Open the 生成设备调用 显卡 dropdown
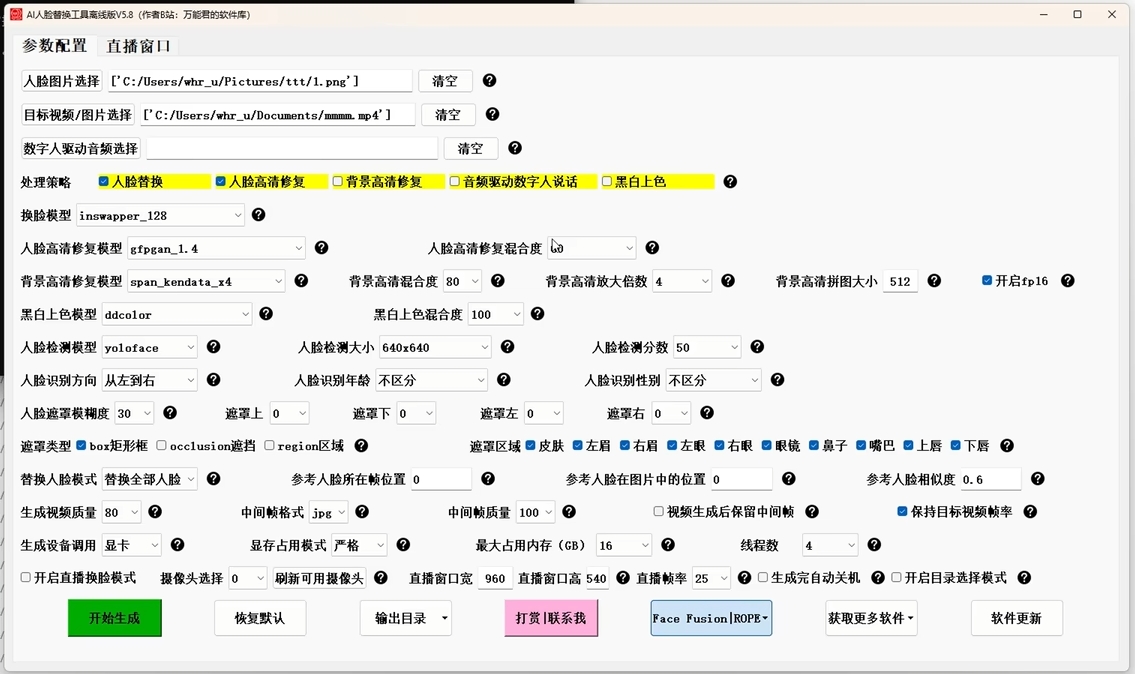This screenshot has height=674, width=1135. (x=131, y=545)
